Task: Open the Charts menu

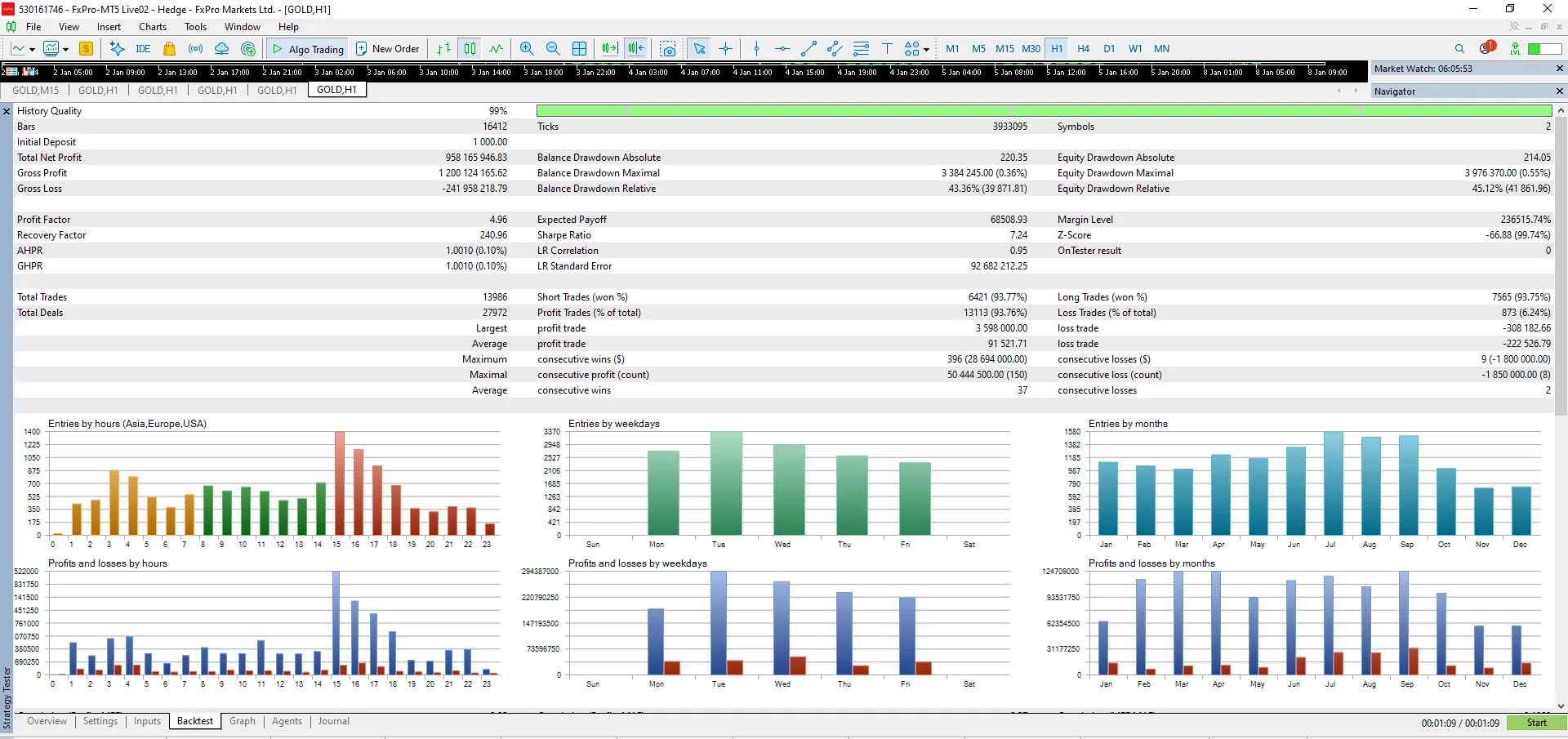Action: click(153, 27)
